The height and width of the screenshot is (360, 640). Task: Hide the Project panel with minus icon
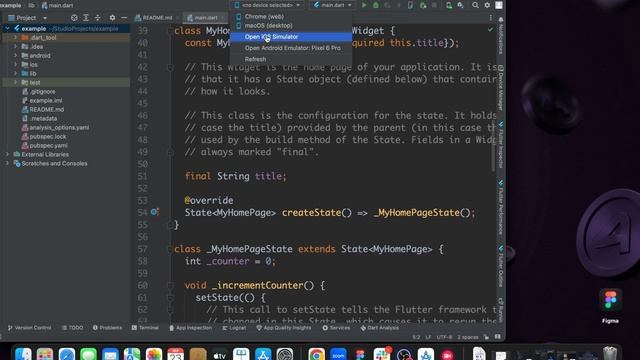(x=124, y=18)
